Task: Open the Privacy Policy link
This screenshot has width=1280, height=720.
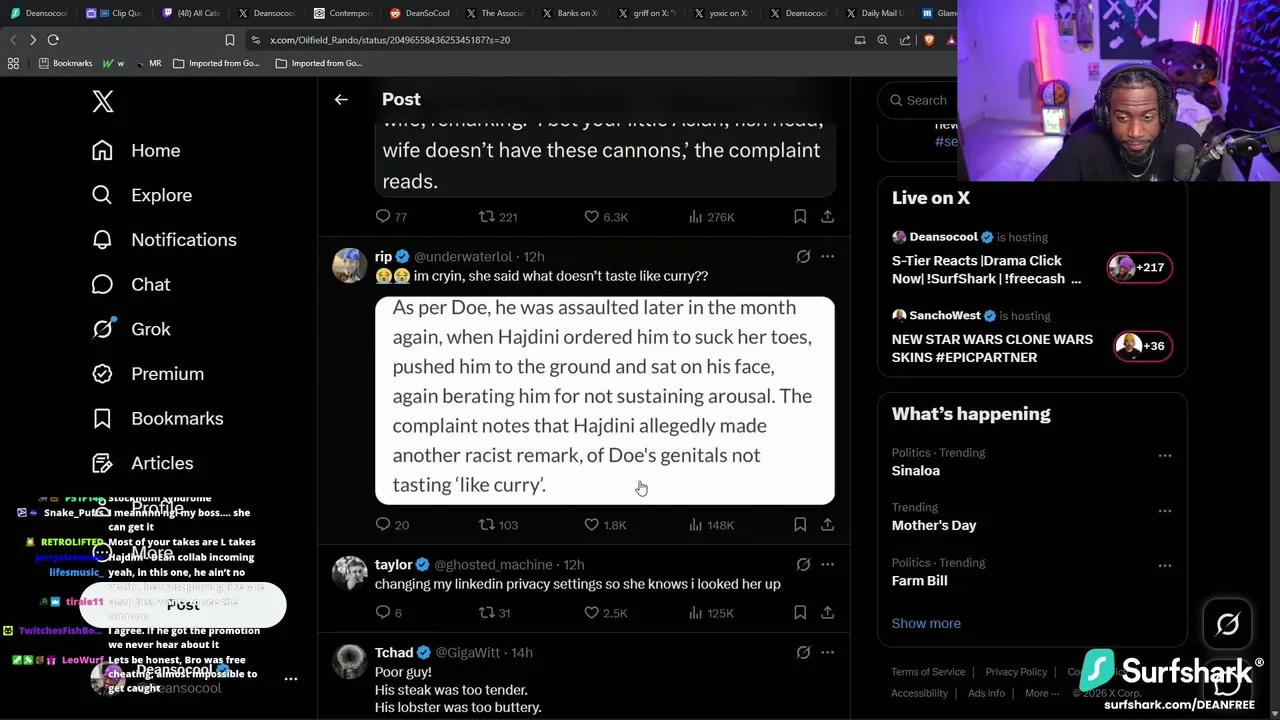Action: tap(1016, 672)
